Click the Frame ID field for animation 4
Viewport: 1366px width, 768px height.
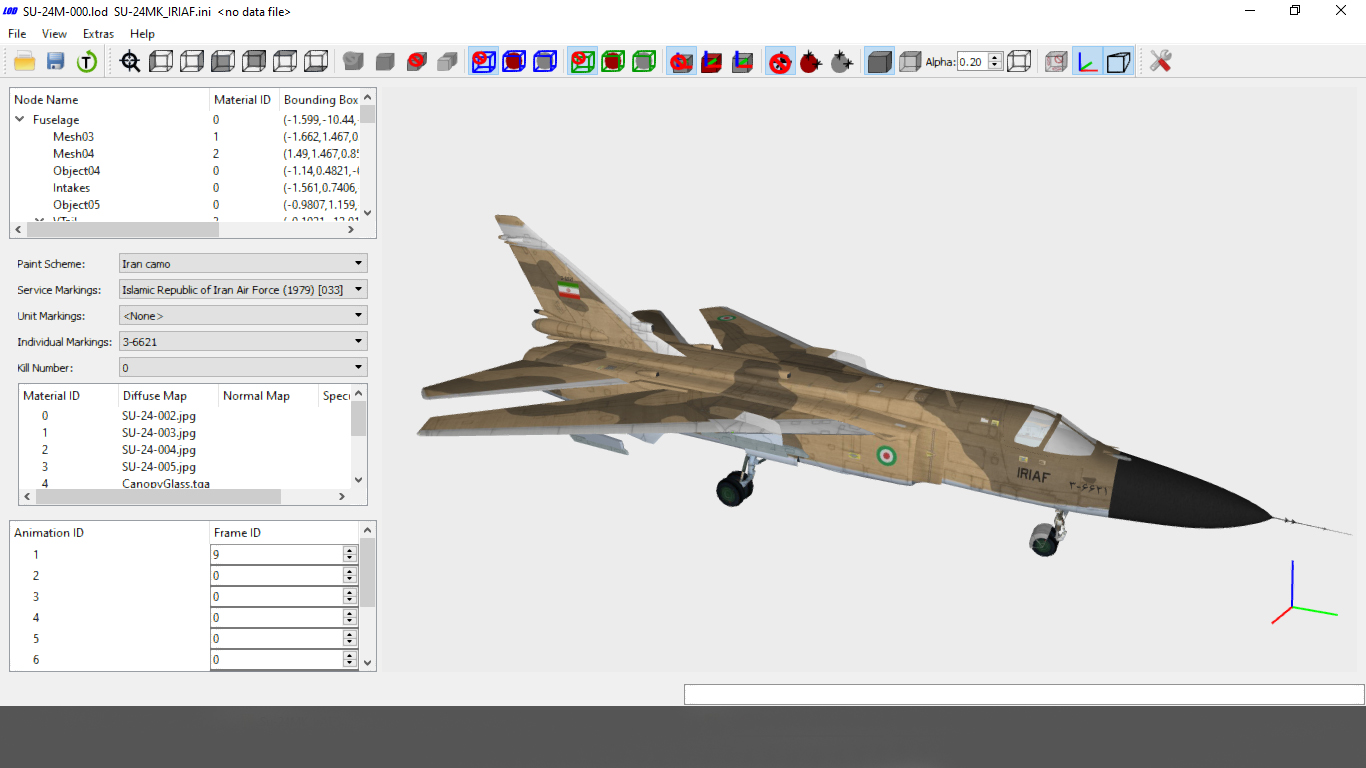point(277,617)
